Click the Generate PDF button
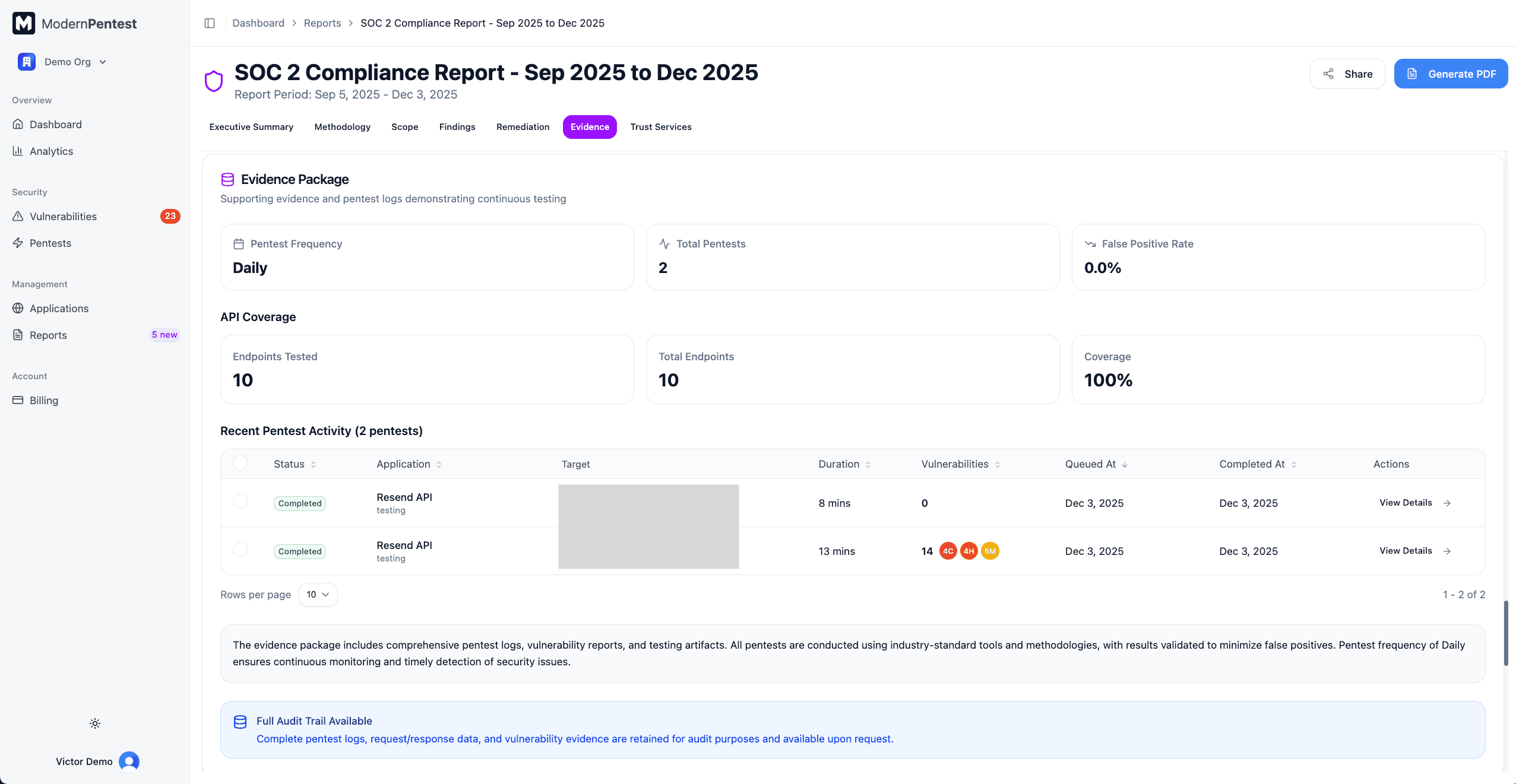The image size is (1516, 784). (1450, 74)
